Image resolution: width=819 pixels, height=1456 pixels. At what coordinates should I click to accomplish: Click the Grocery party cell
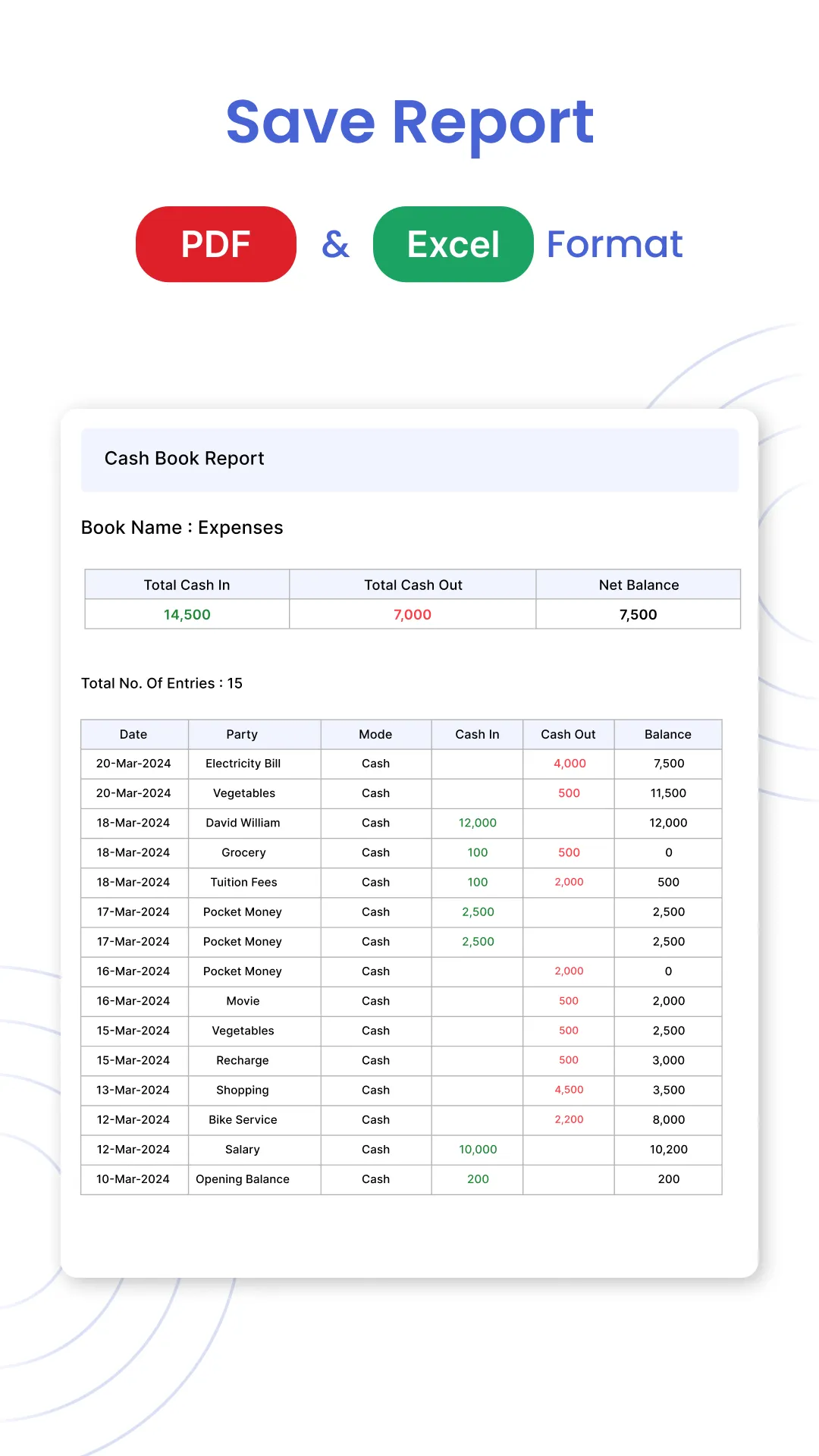point(255,852)
